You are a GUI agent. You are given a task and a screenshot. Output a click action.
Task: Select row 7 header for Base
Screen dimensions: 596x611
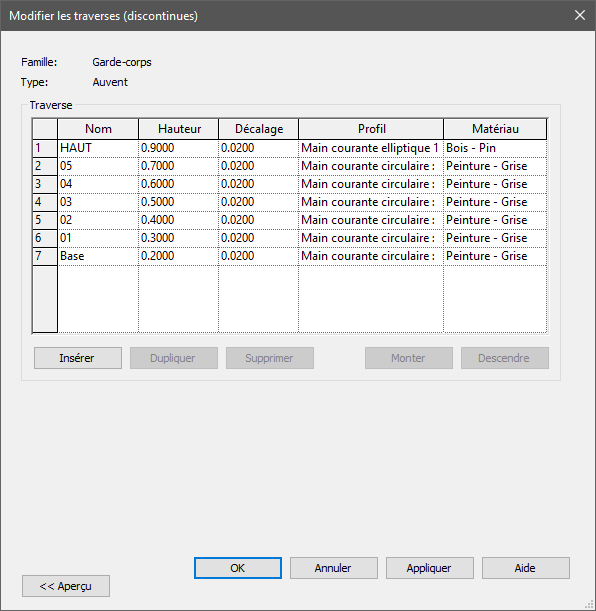coord(45,256)
